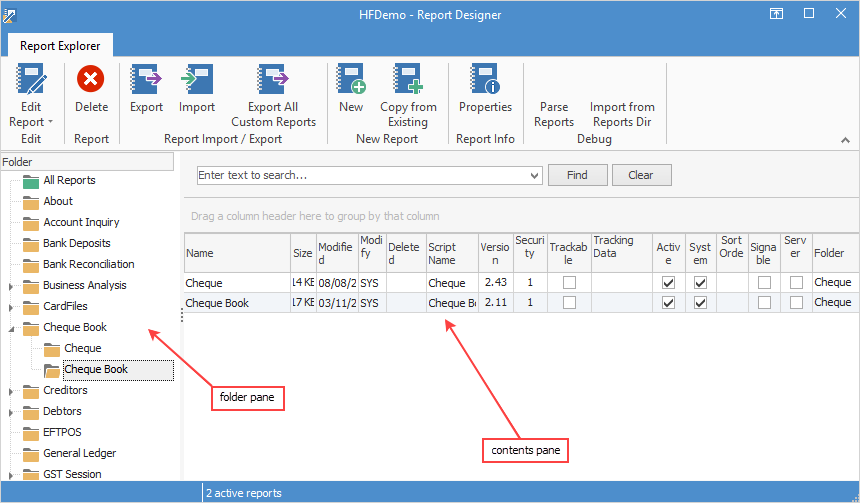This screenshot has width=860, height=503.
Task: Click the Cheque subfolder icon
Action: coord(52,349)
